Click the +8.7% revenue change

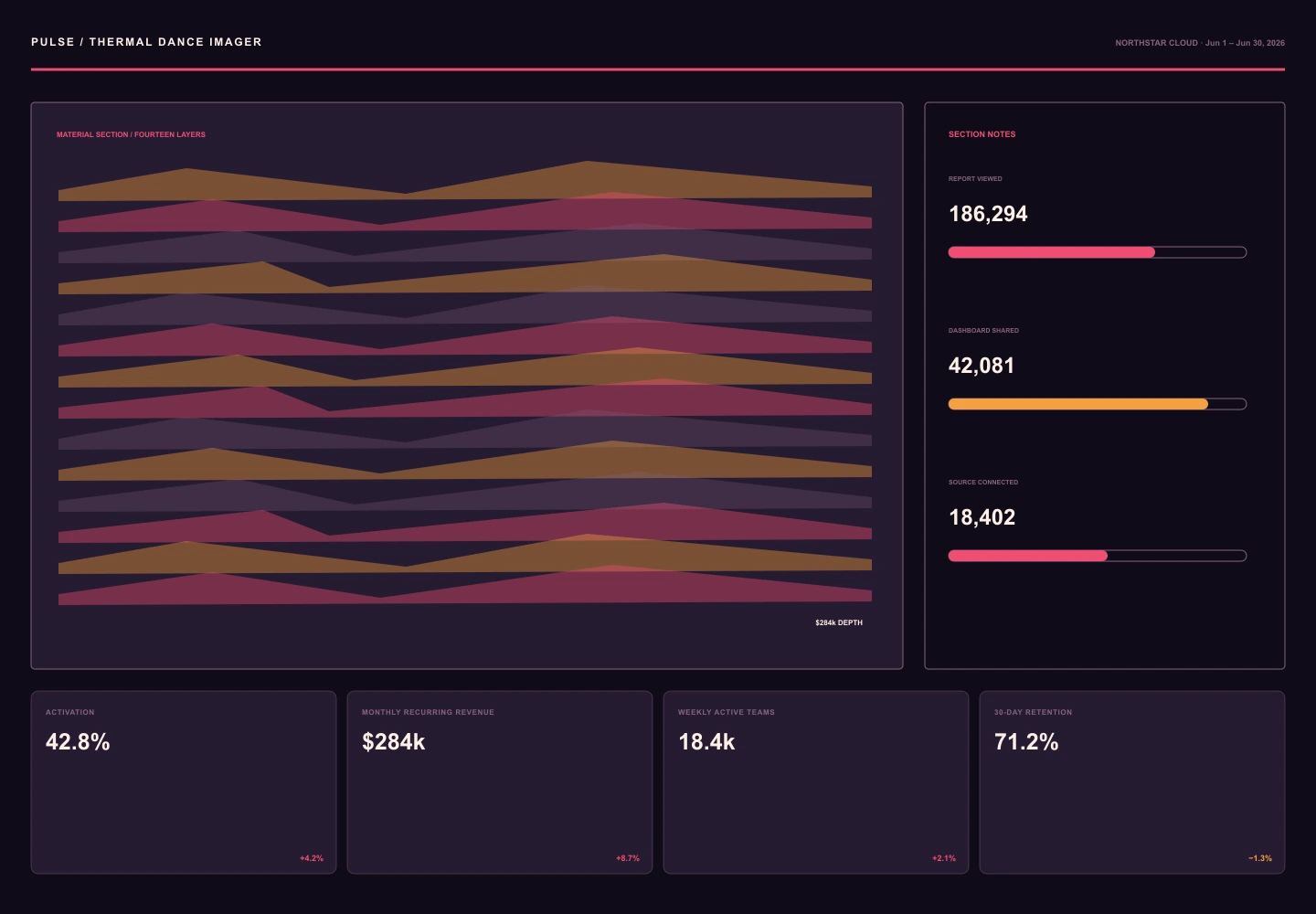click(628, 858)
